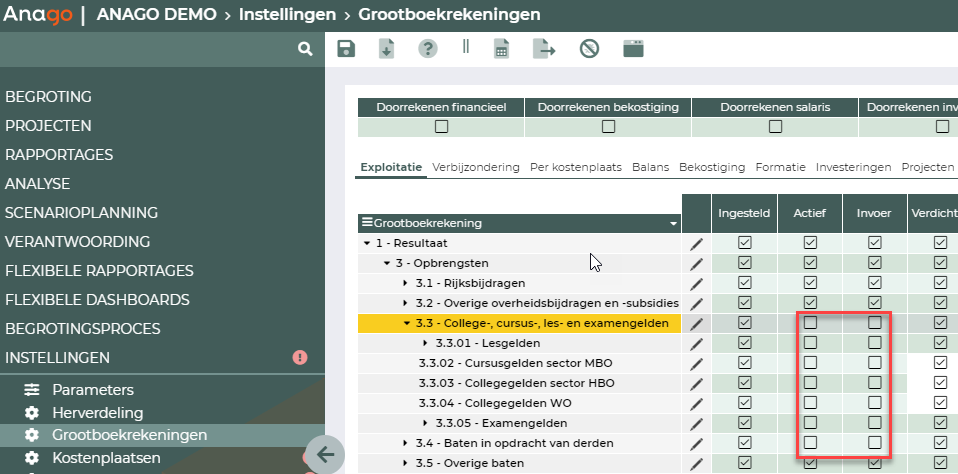Click the search magnifier in sidebar
The image size is (958, 474).
click(305, 49)
